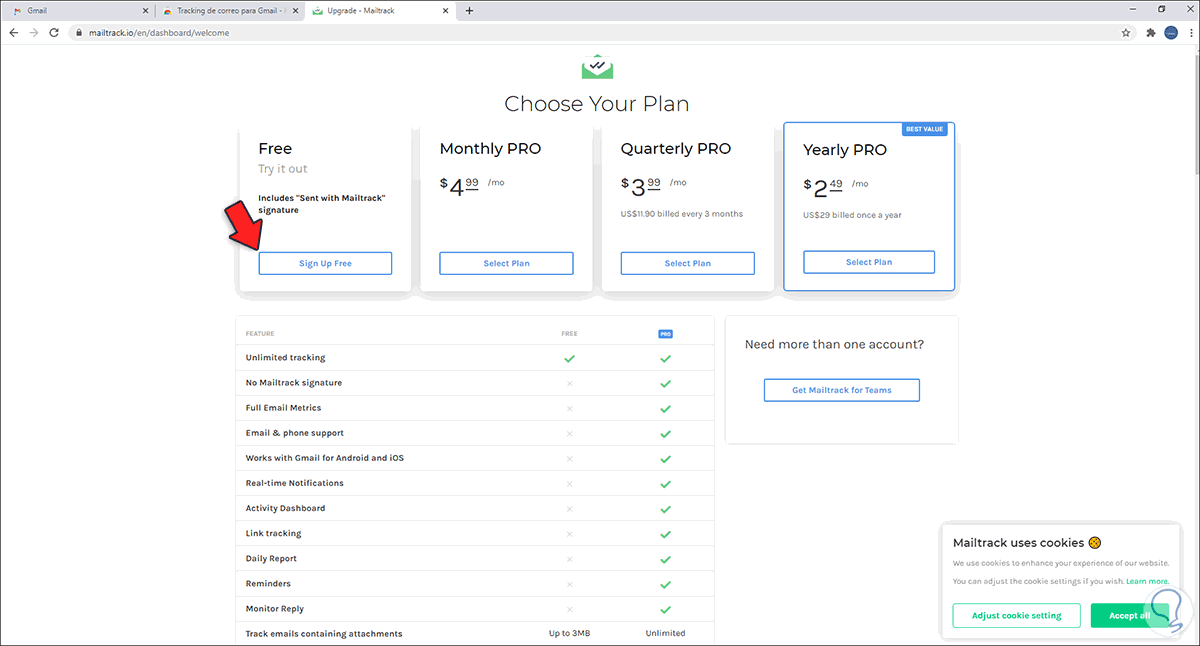Select the Quarterly PRO plan

pyautogui.click(x=687, y=263)
